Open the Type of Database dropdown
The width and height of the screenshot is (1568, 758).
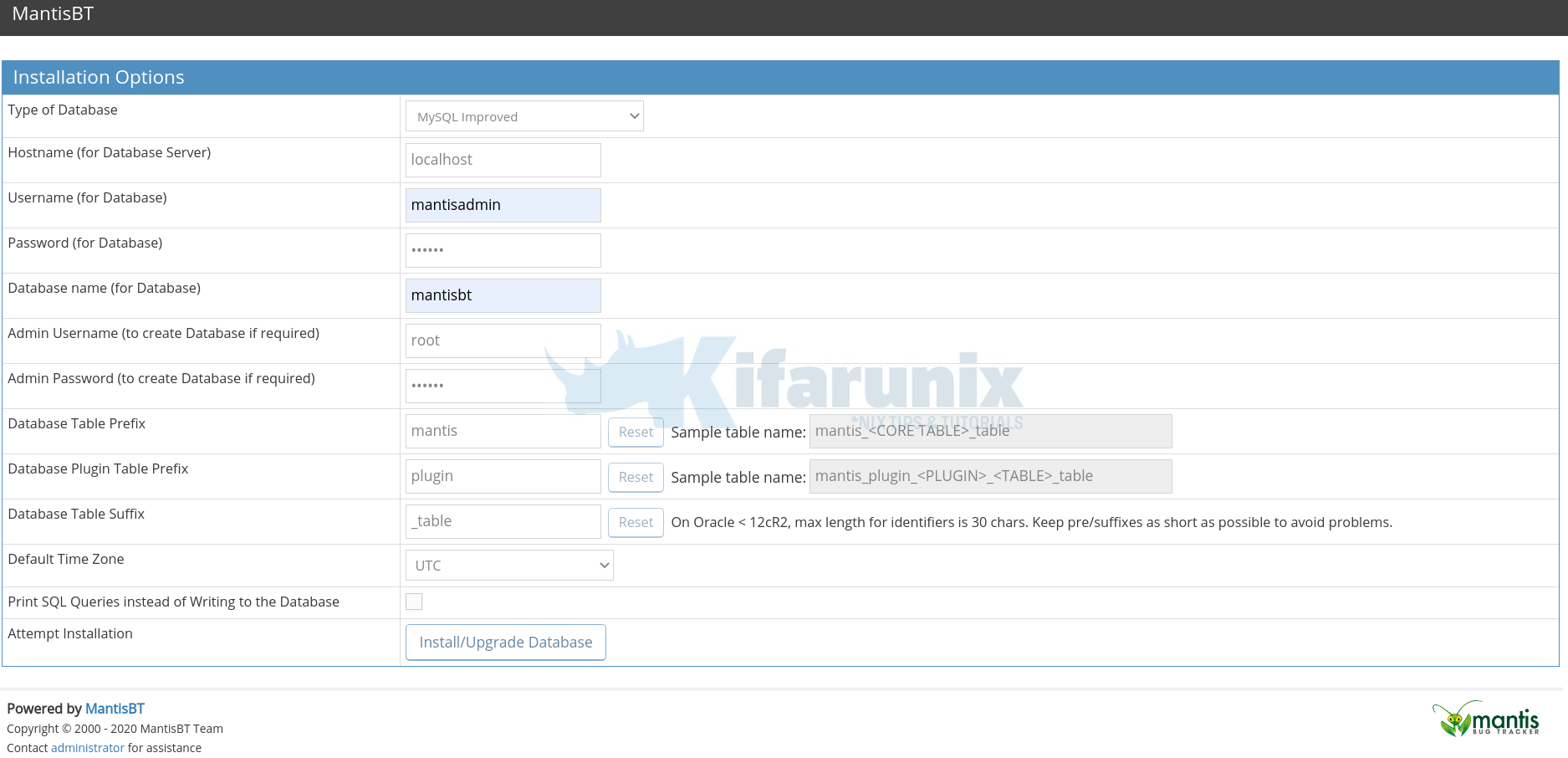point(524,116)
